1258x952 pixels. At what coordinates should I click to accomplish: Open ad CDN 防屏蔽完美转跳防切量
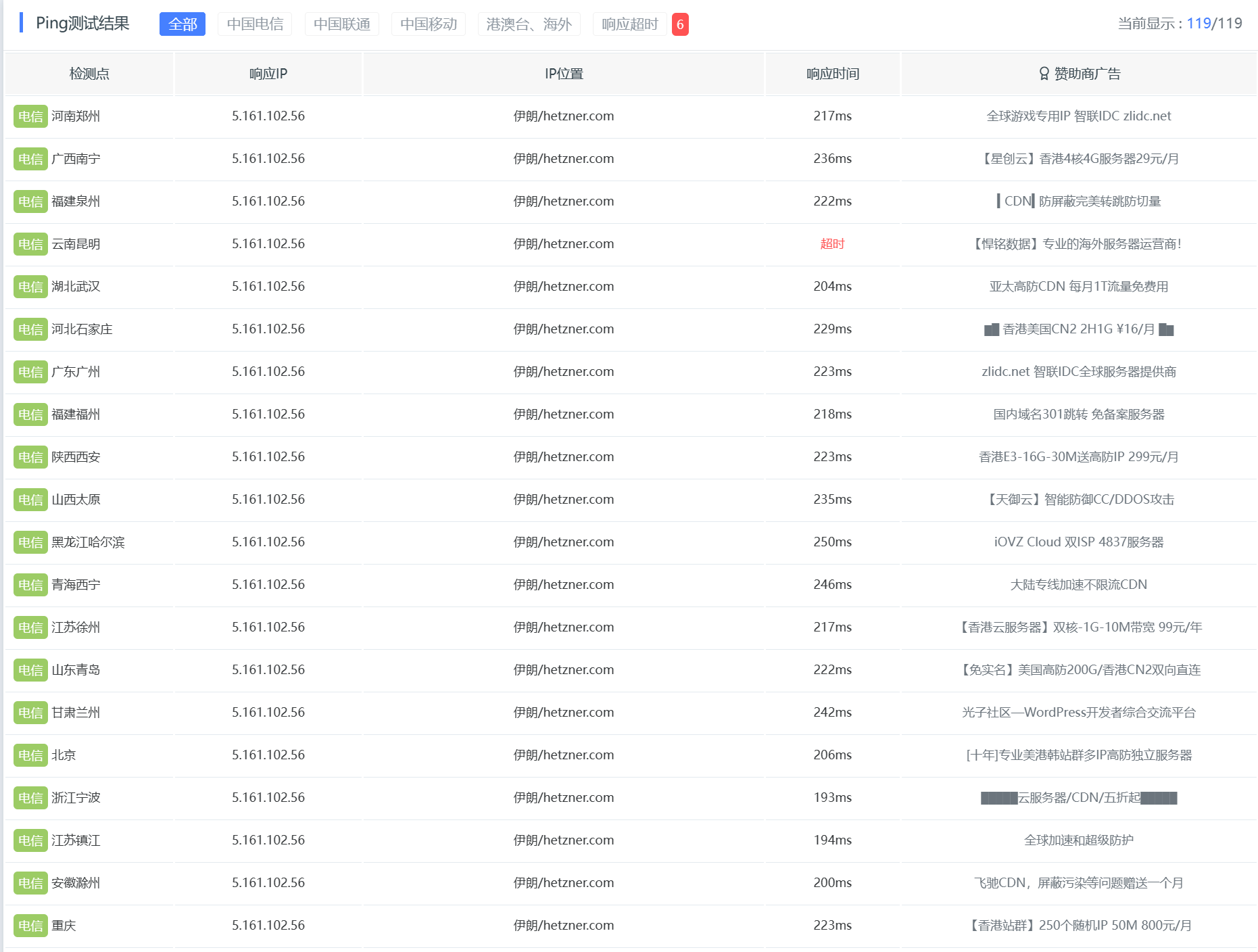click(x=1079, y=201)
